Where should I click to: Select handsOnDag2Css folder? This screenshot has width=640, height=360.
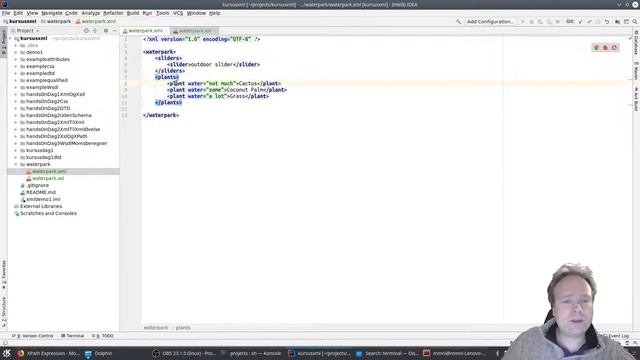pyautogui.click(x=47, y=101)
